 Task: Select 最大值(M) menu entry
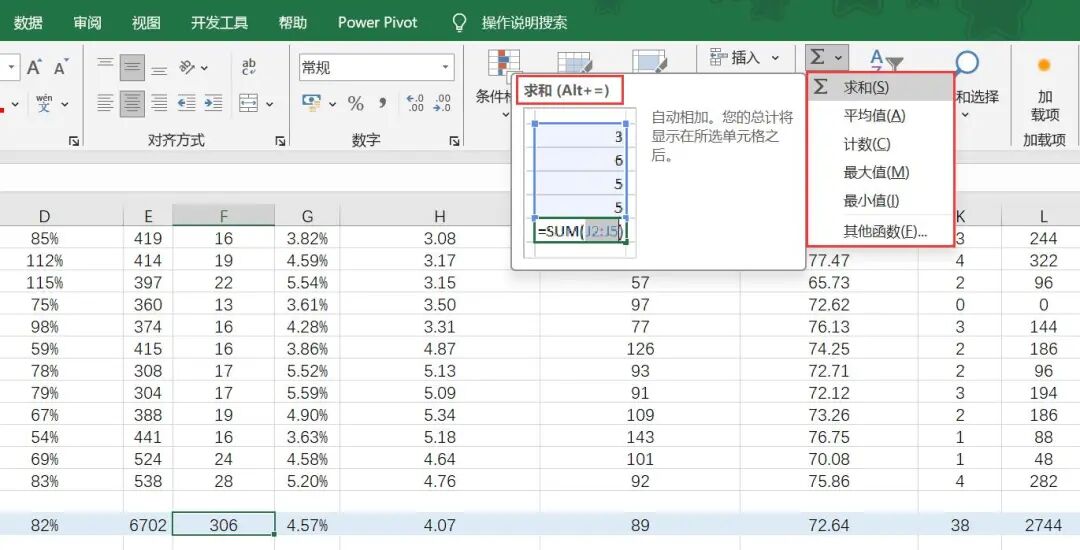pyautogui.click(x=880, y=172)
